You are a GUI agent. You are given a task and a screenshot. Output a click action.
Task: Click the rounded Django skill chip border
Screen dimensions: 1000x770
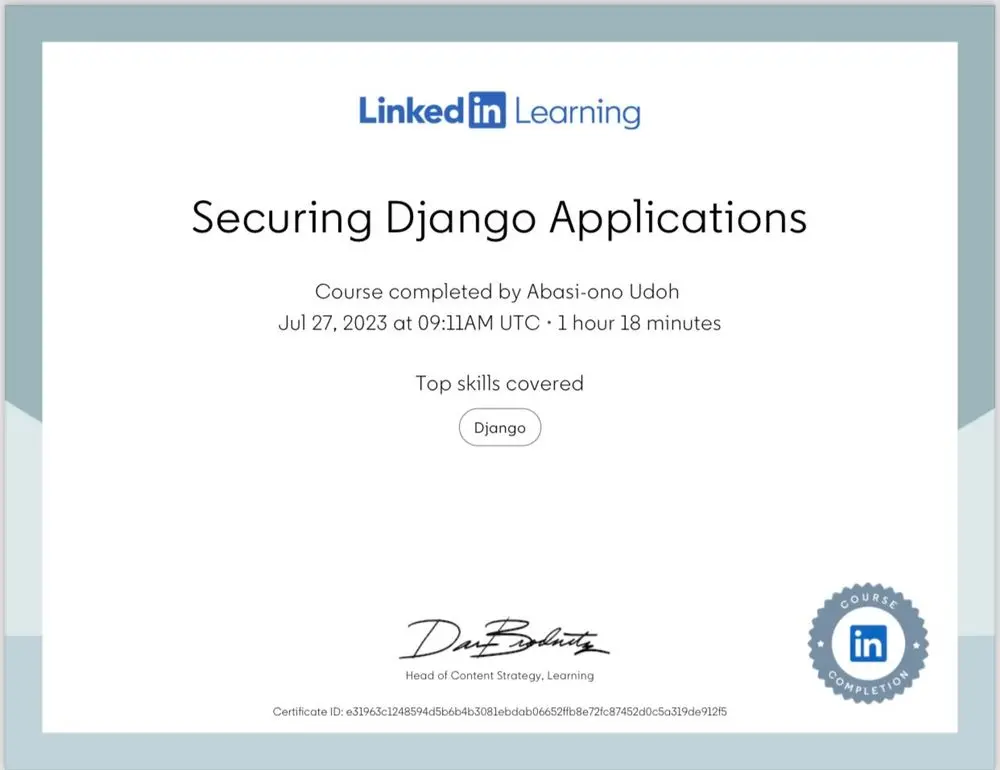click(x=461, y=427)
